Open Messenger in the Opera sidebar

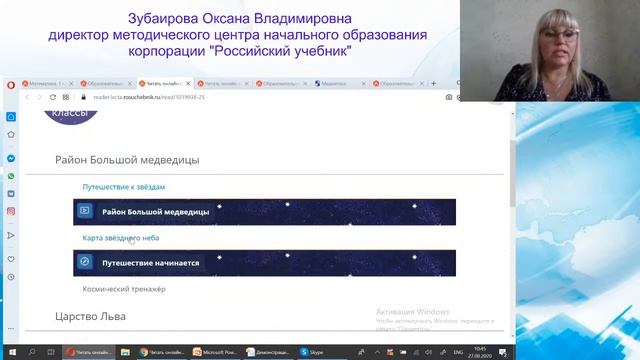11,158
